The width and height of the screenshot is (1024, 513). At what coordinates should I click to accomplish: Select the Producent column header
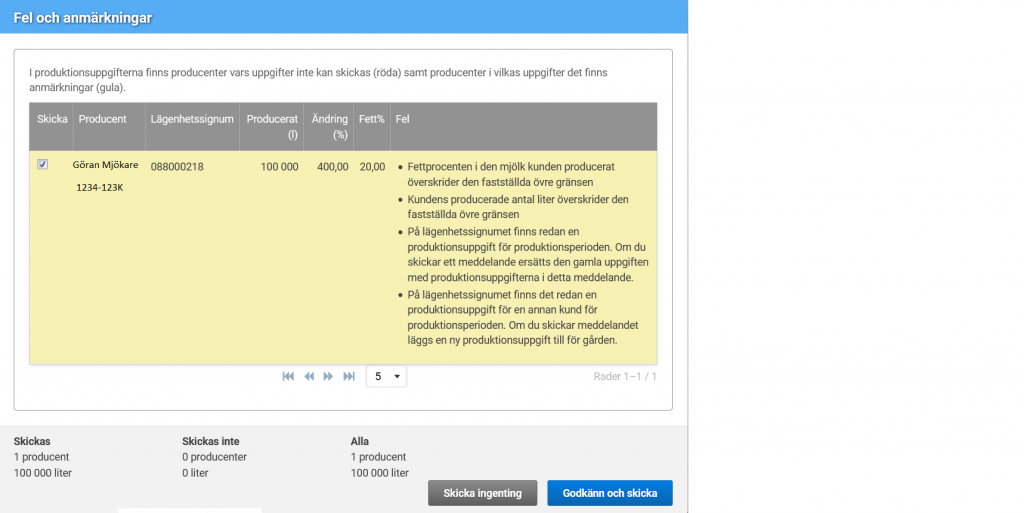[x=109, y=127]
